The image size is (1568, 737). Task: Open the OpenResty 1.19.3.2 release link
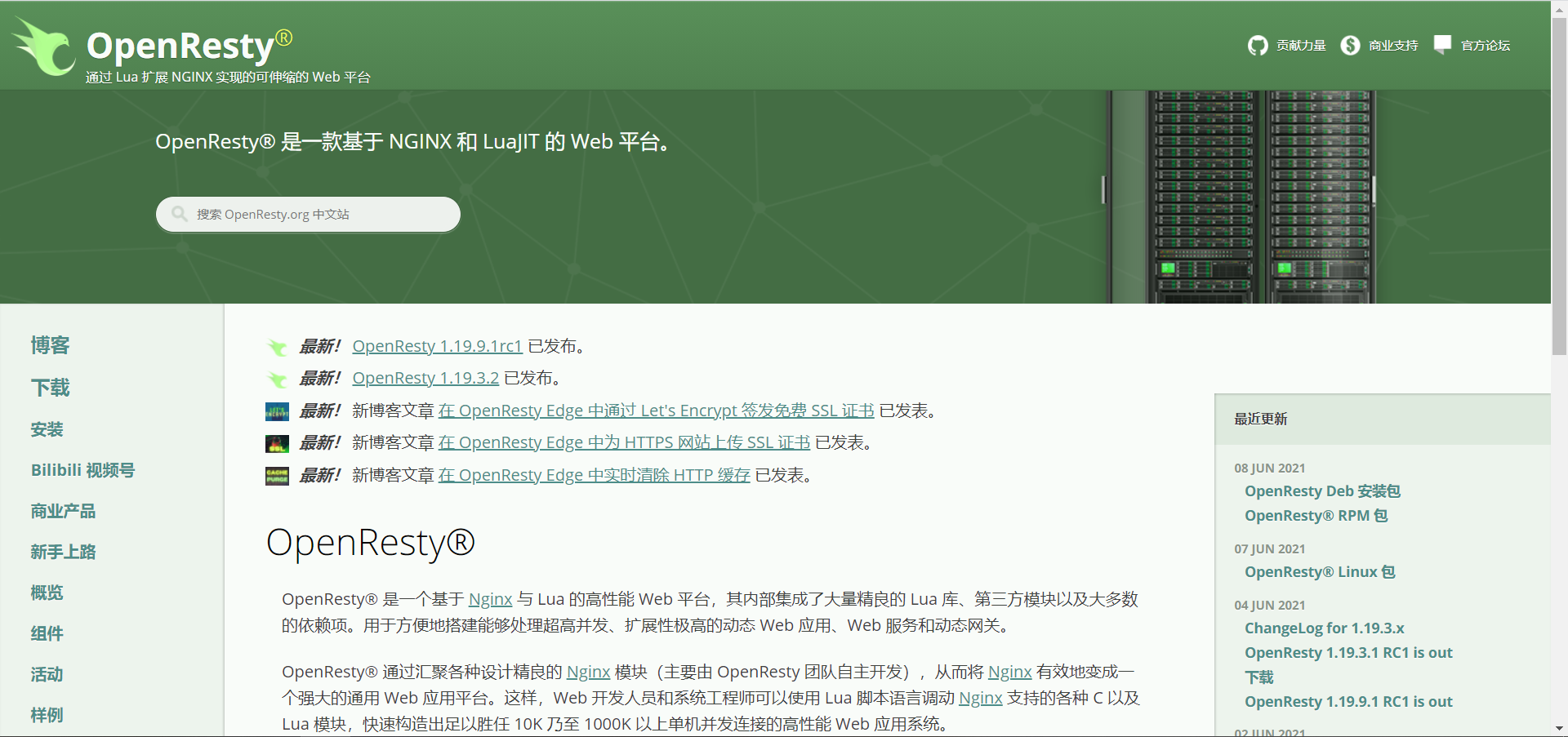point(425,378)
